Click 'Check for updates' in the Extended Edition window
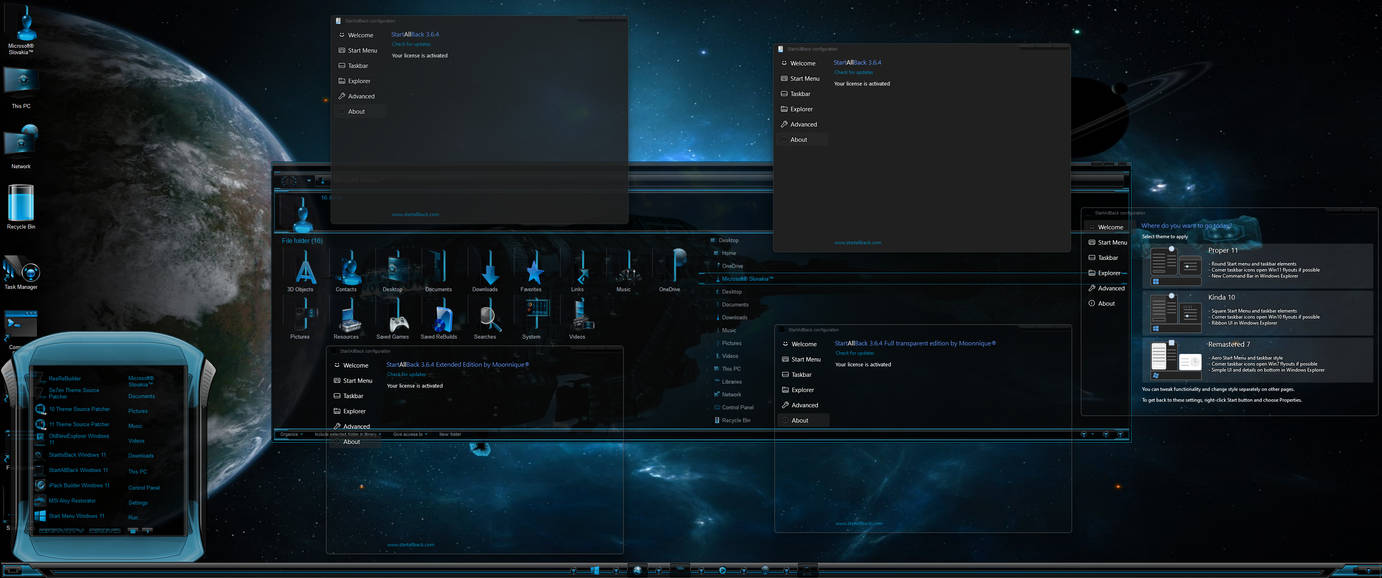This screenshot has height=578, width=1382. 405,374
